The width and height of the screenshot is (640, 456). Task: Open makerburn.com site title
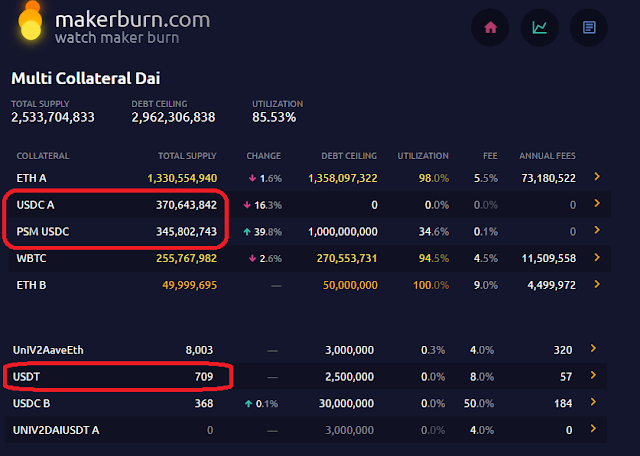coord(133,20)
